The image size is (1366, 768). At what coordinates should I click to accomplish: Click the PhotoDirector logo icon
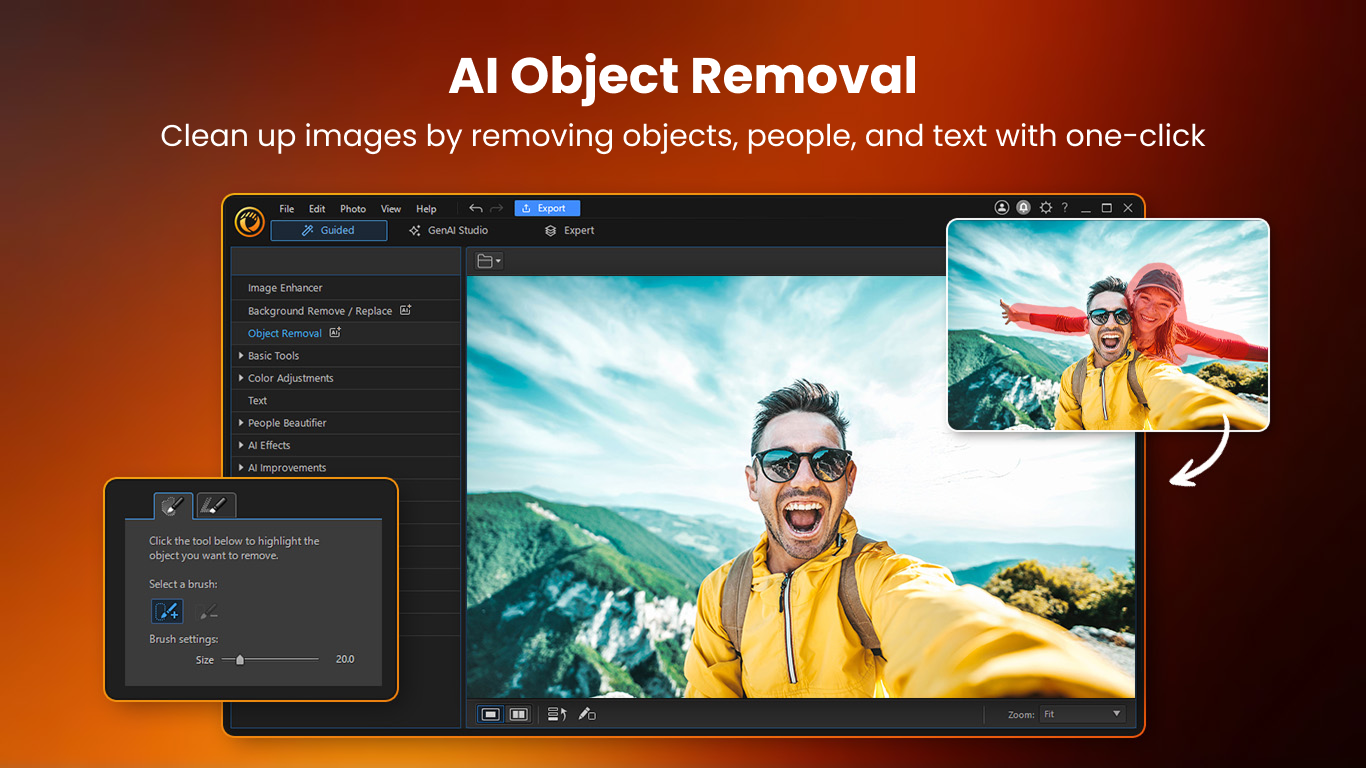[249, 222]
